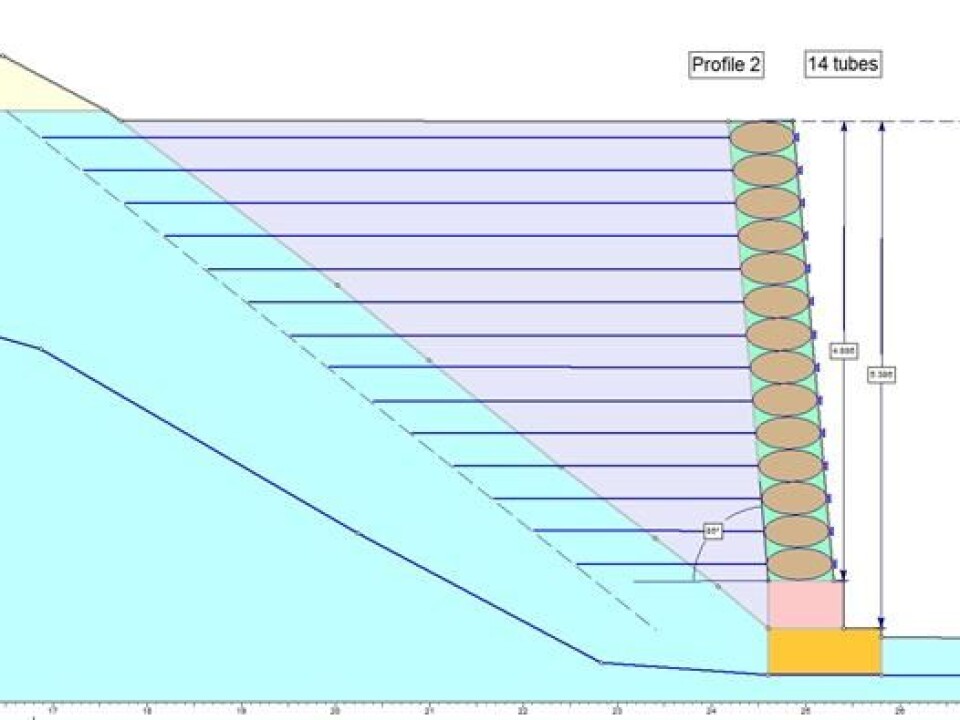
Task: Click the pink block beneath the tube stack
Action: click(x=804, y=604)
